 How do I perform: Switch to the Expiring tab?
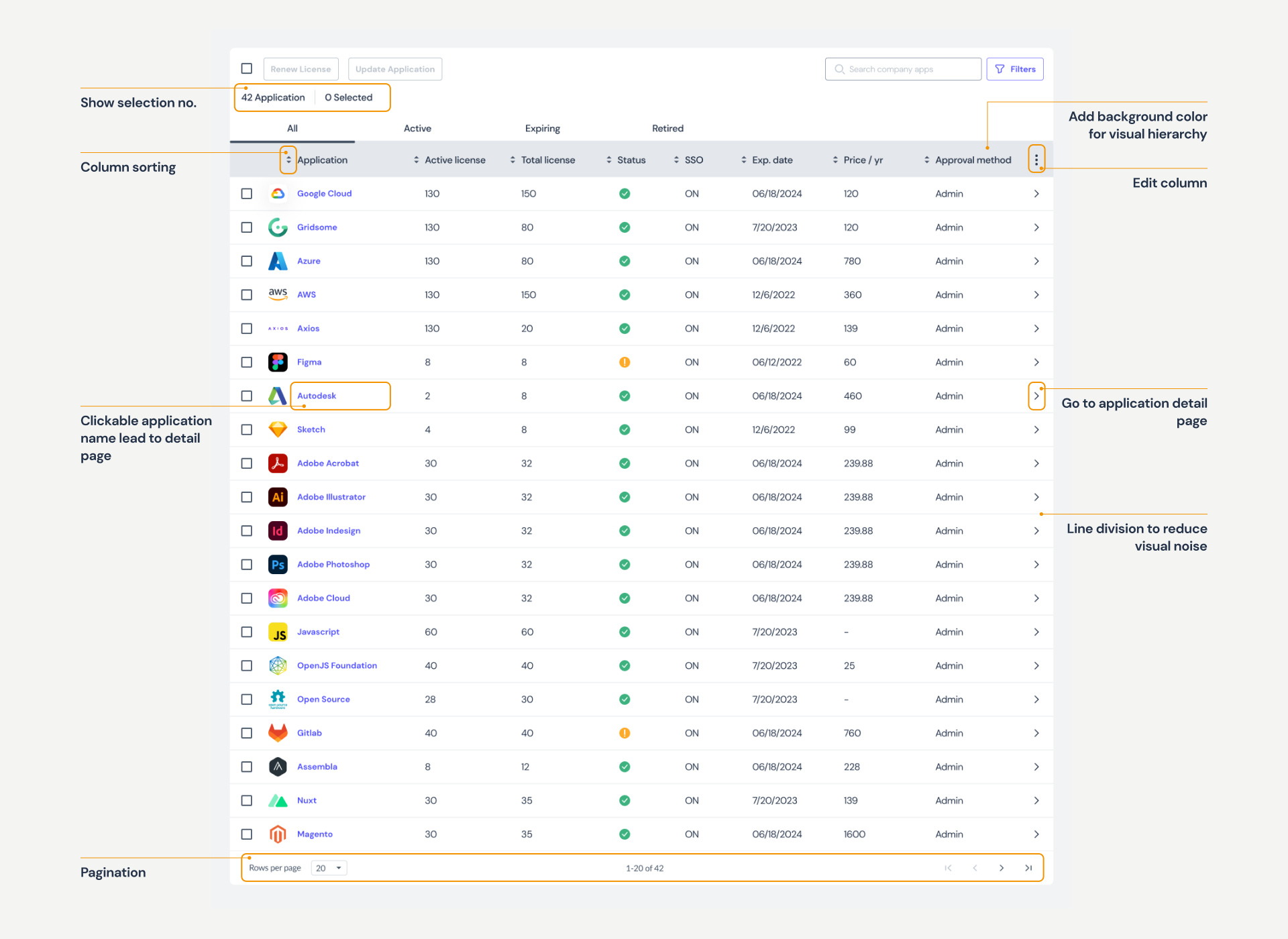coord(542,128)
